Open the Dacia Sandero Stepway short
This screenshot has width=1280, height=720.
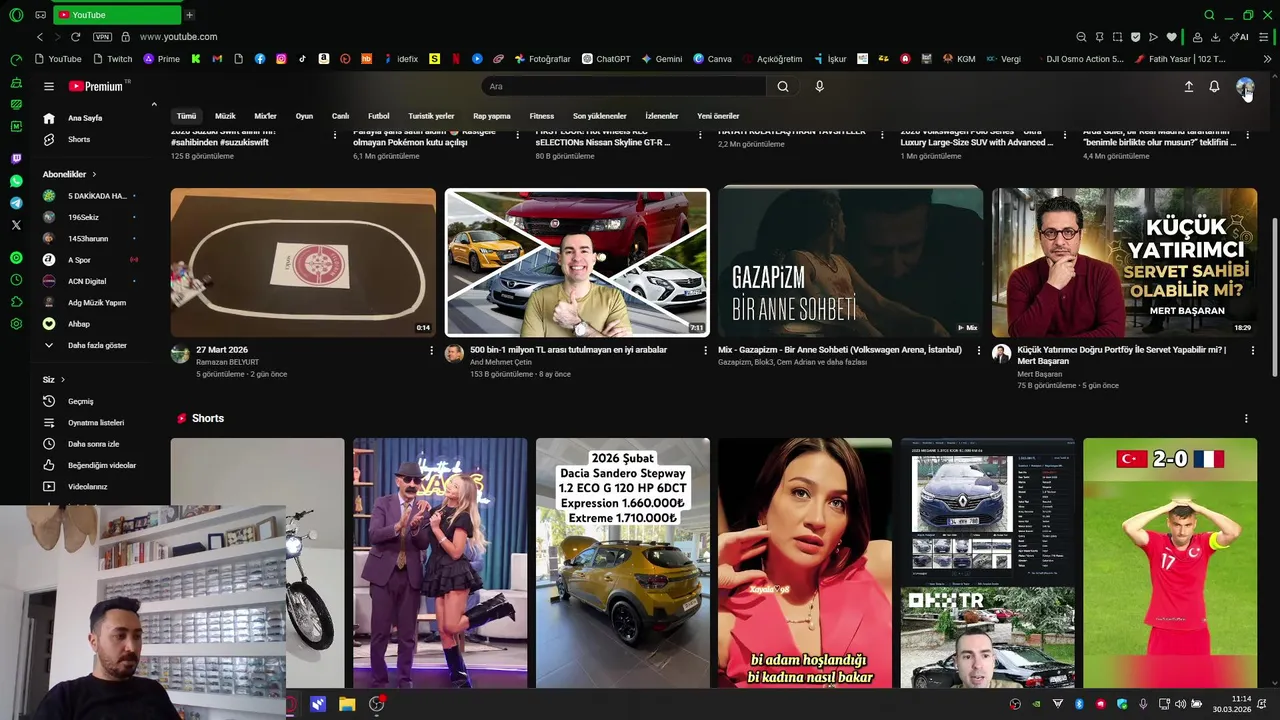623,563
